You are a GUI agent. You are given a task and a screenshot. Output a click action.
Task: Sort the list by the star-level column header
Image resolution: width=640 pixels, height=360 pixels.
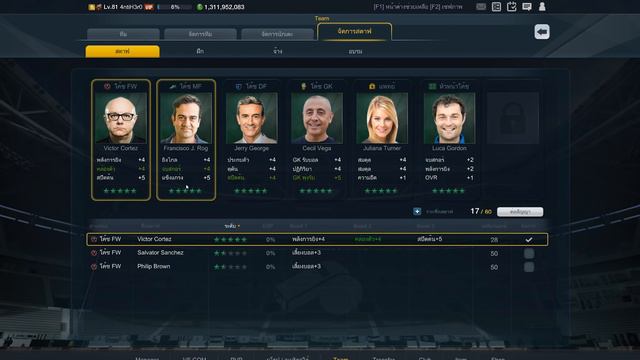point(232,226)
